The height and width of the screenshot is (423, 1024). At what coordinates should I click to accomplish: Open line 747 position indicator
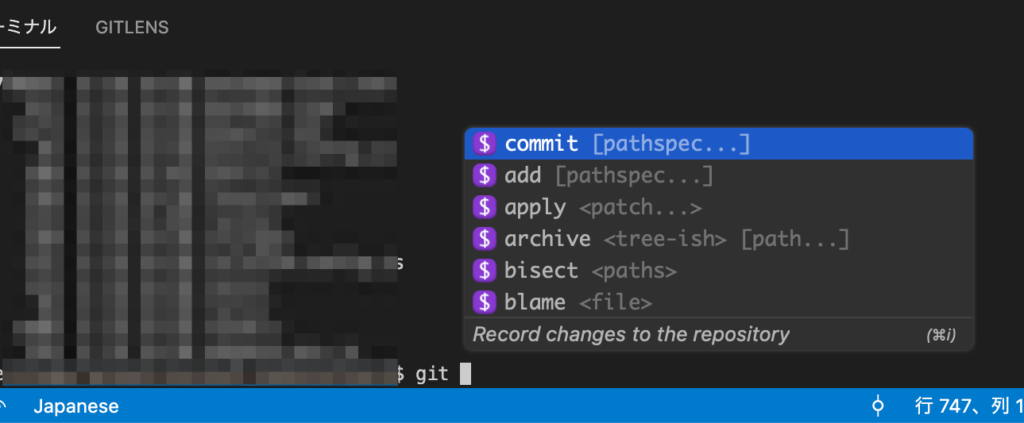point(969,407)
